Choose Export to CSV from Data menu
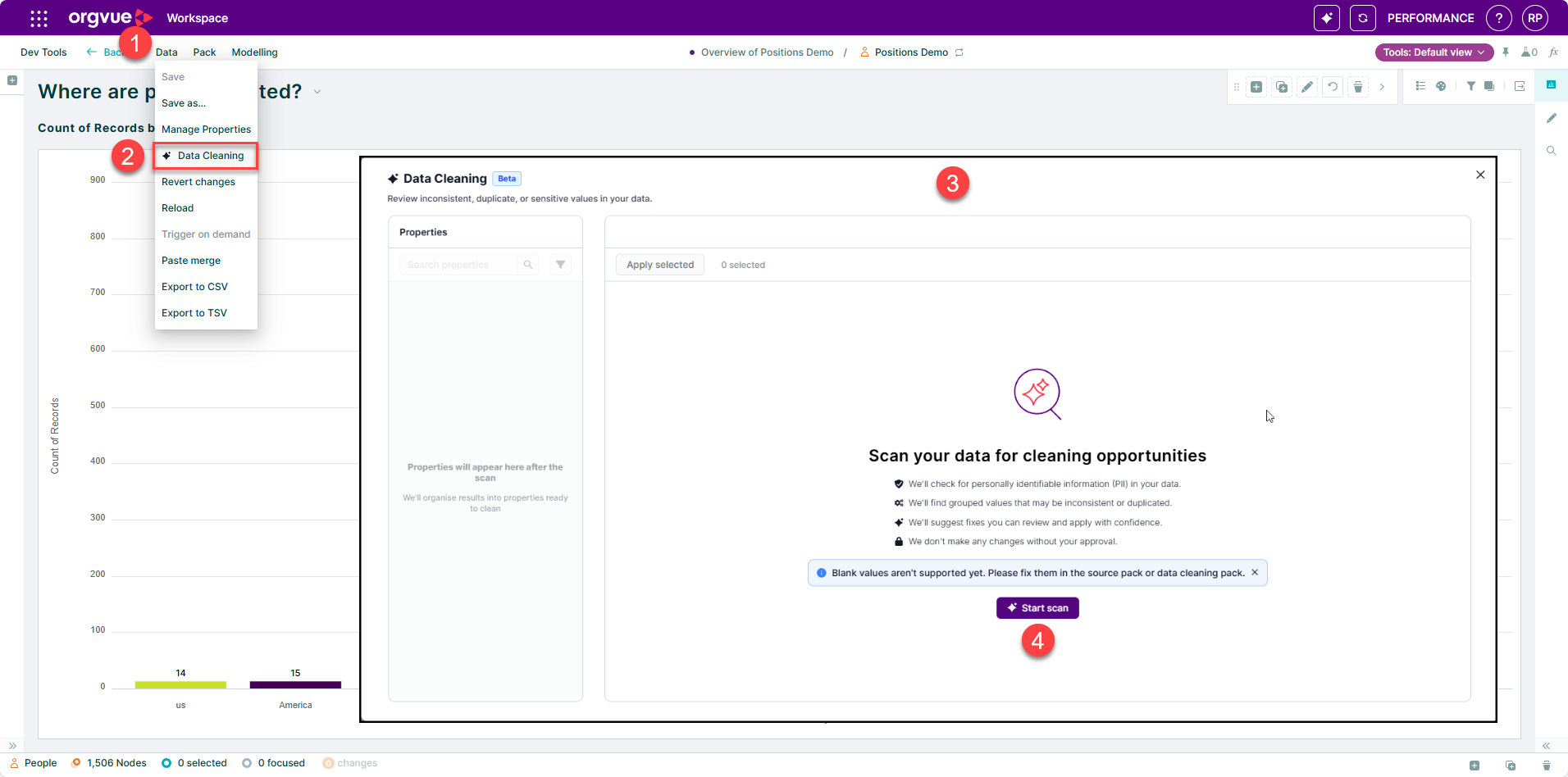This screenshot has width=1568, height=777. pos(206,287)
